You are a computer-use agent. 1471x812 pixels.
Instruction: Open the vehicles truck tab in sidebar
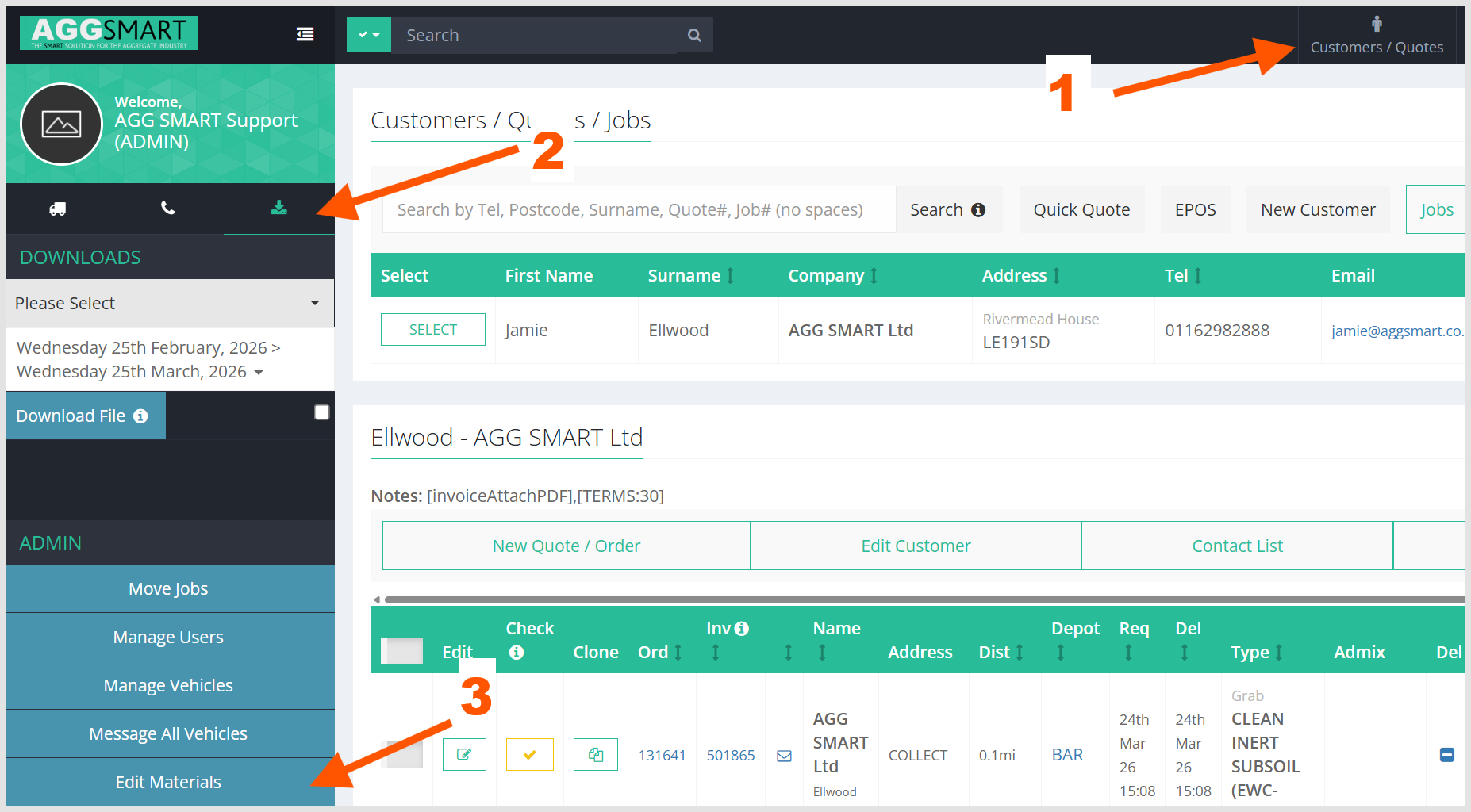(58, 209)
